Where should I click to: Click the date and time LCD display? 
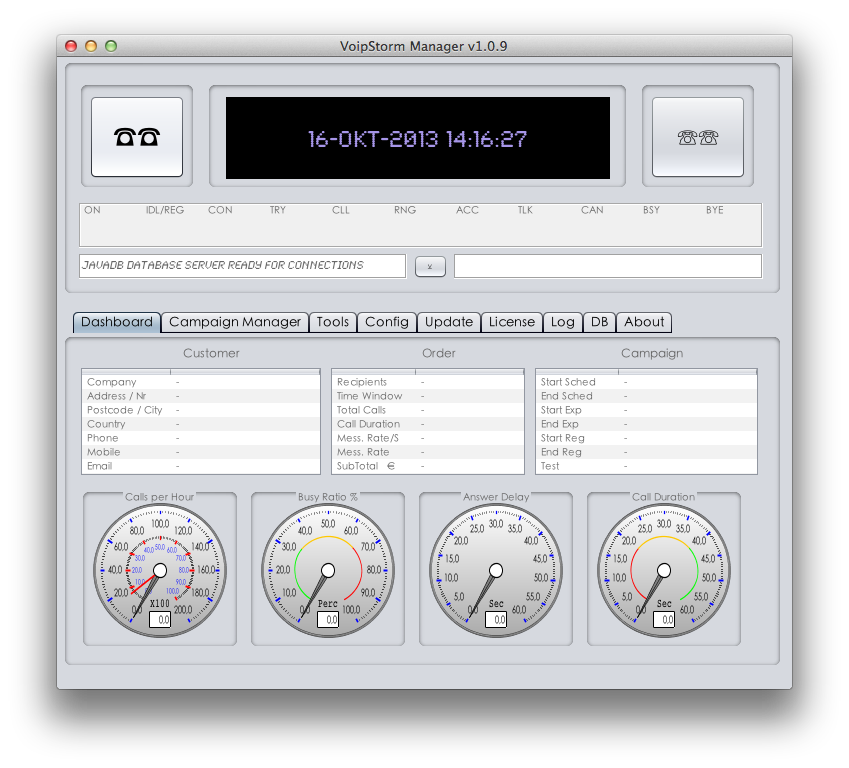click(417, 138)
